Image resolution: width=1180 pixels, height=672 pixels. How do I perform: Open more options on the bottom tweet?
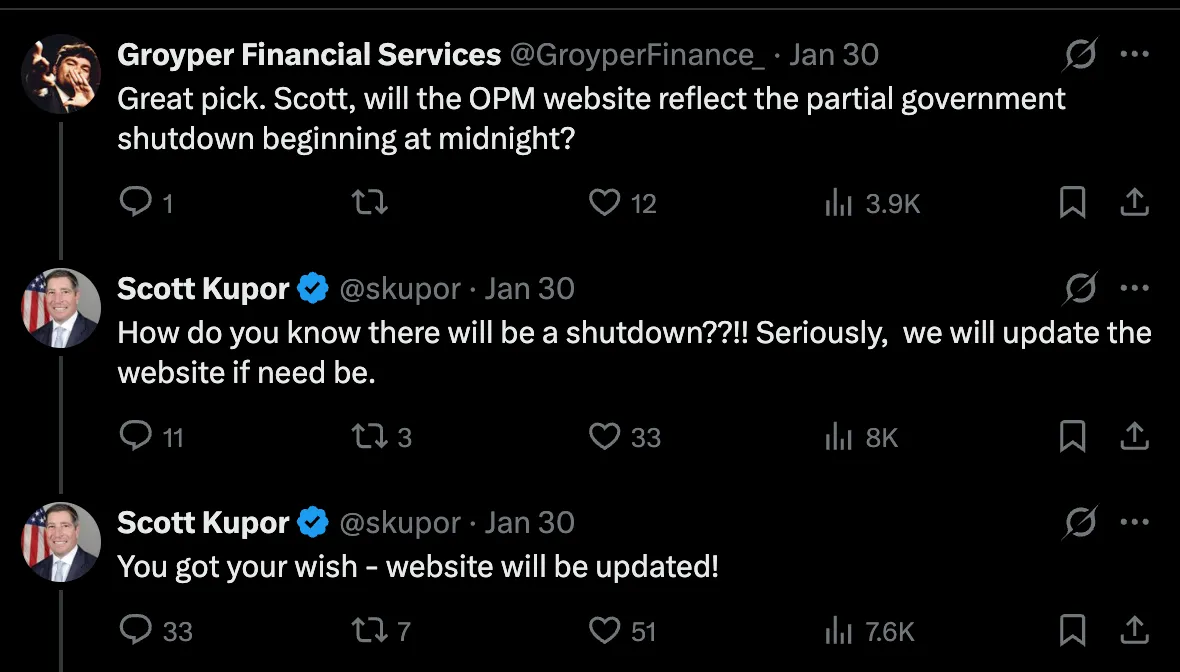point(1135,522)
